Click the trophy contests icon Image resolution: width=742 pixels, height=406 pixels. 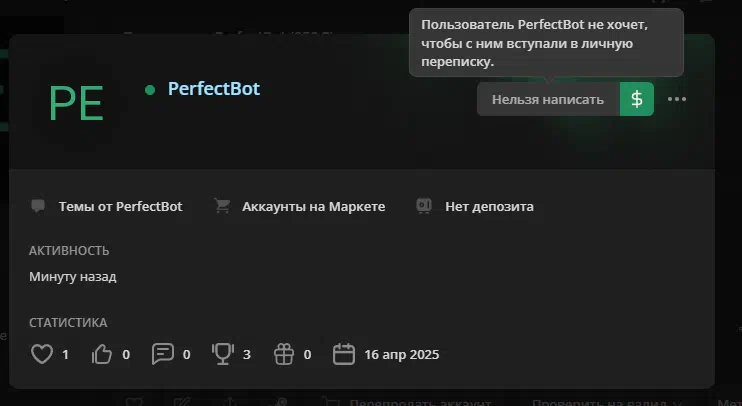[223, 354]
